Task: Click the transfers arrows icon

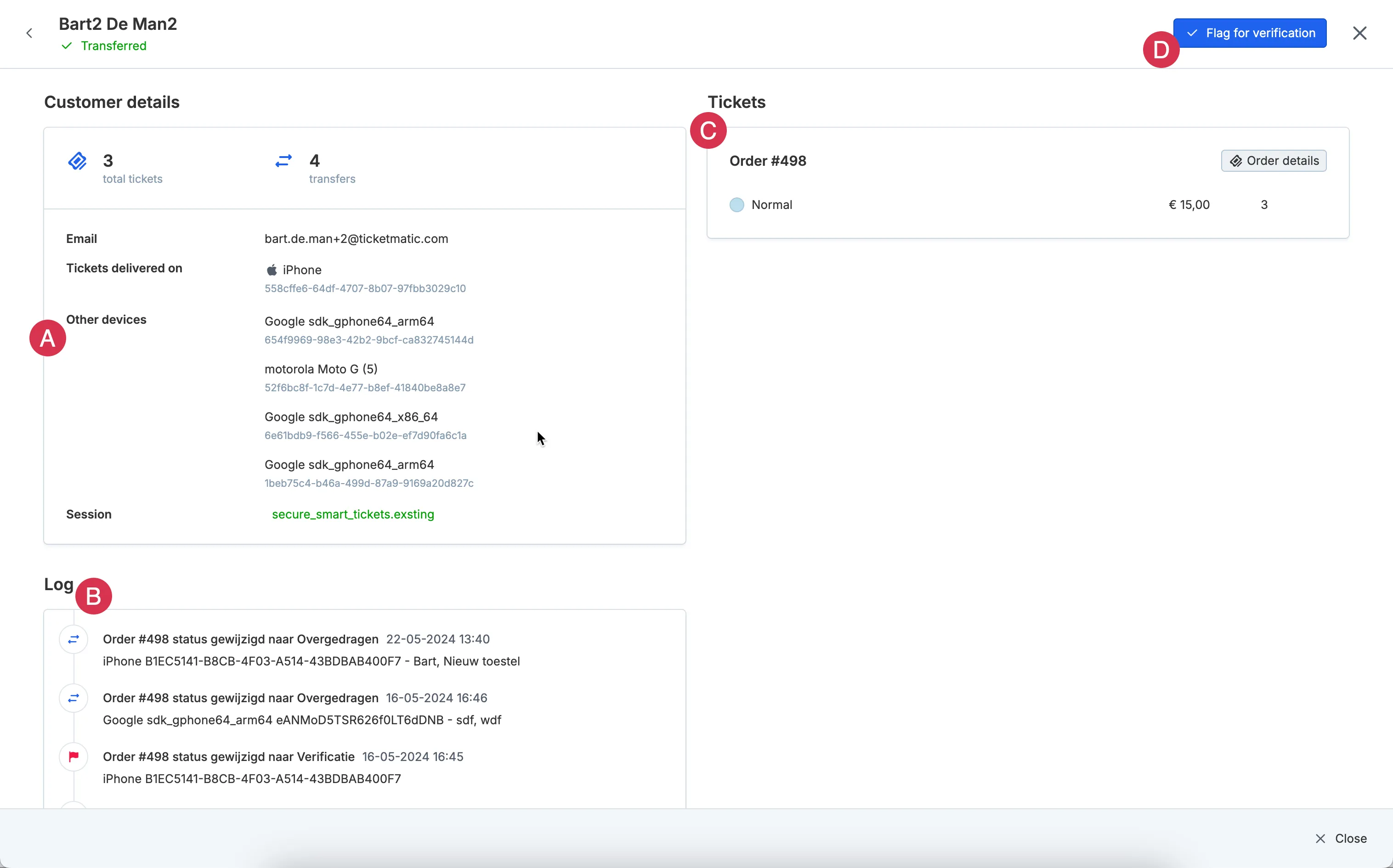Action: (x=283, y=161)
